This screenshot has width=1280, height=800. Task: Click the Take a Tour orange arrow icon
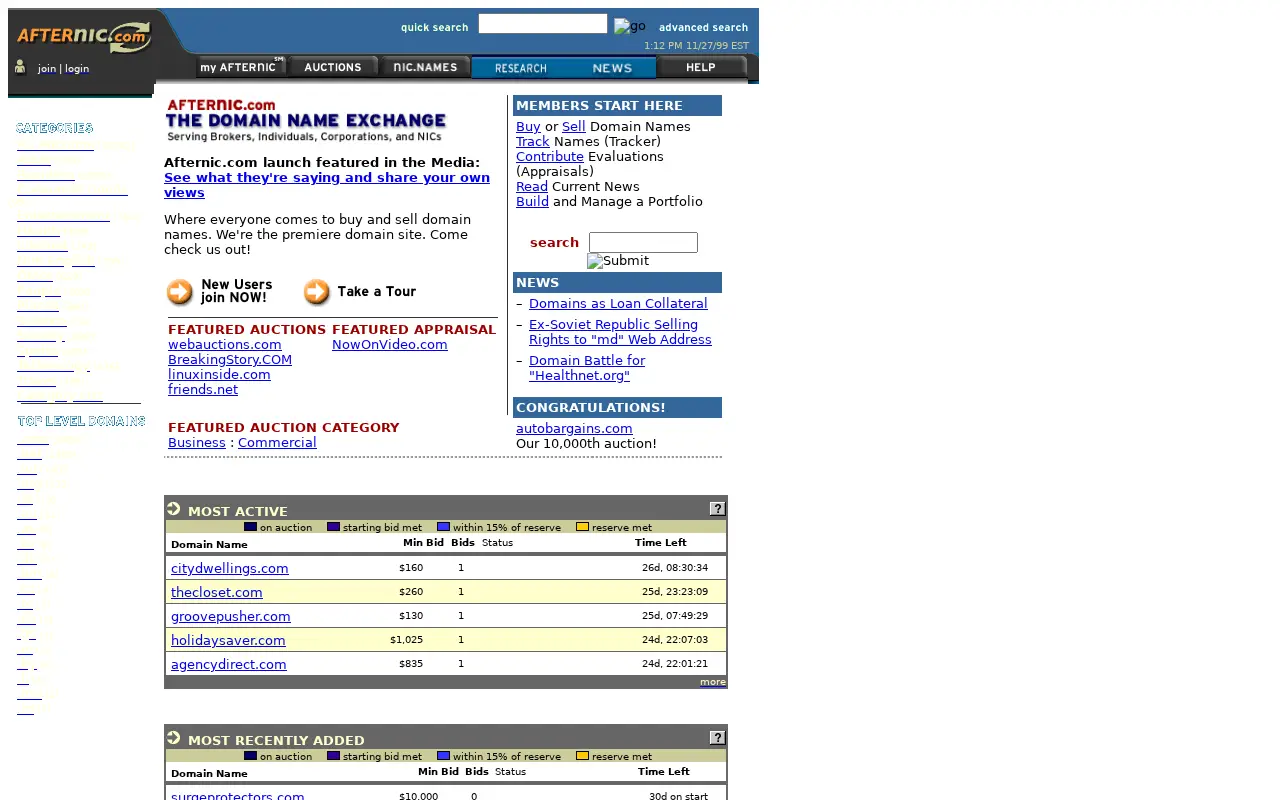coord(317,292)
